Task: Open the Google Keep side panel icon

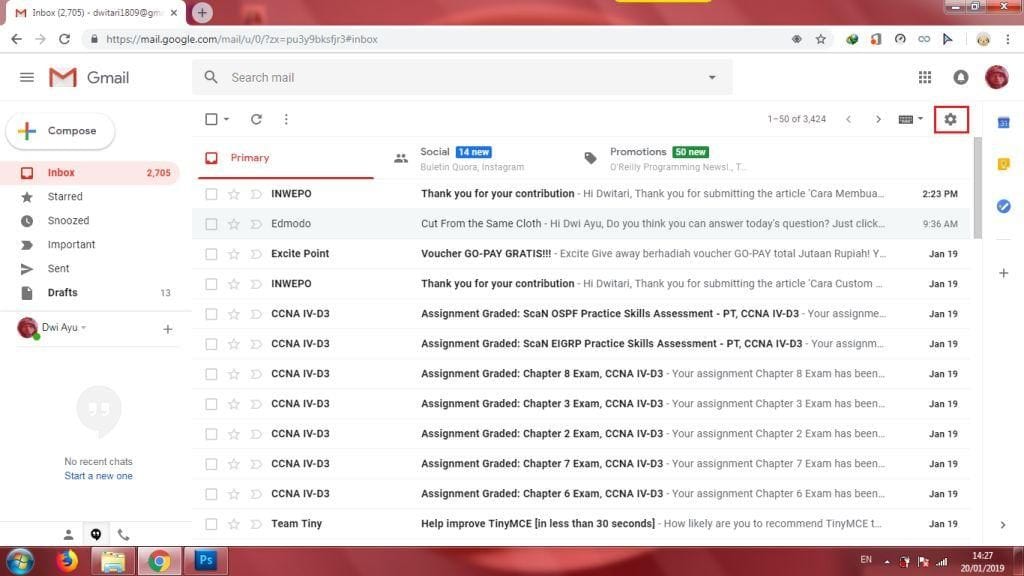Action: (1004, 164)
